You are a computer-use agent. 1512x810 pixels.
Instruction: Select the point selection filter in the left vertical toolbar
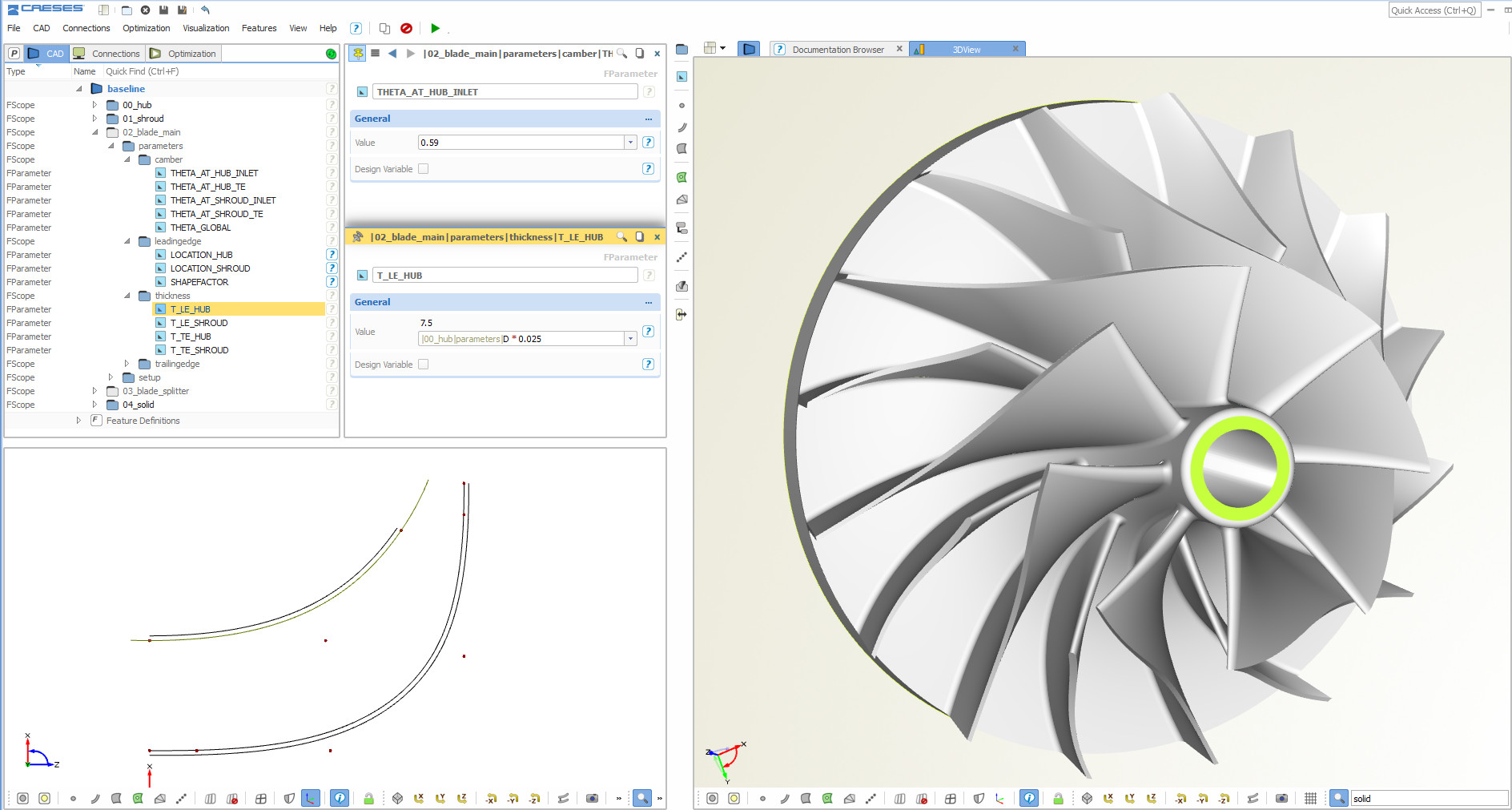point(681,105)
